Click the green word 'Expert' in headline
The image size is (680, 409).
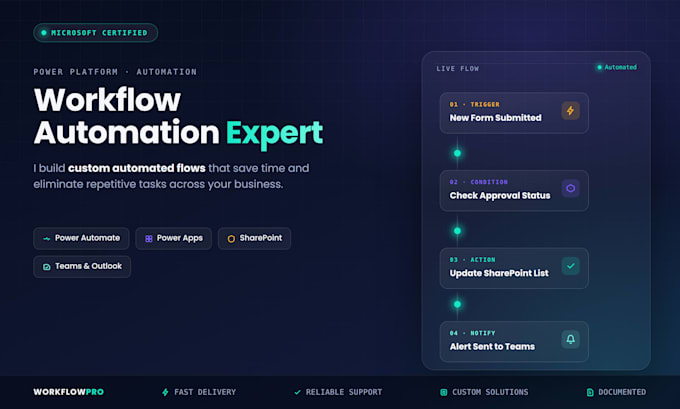coord(275,133)
